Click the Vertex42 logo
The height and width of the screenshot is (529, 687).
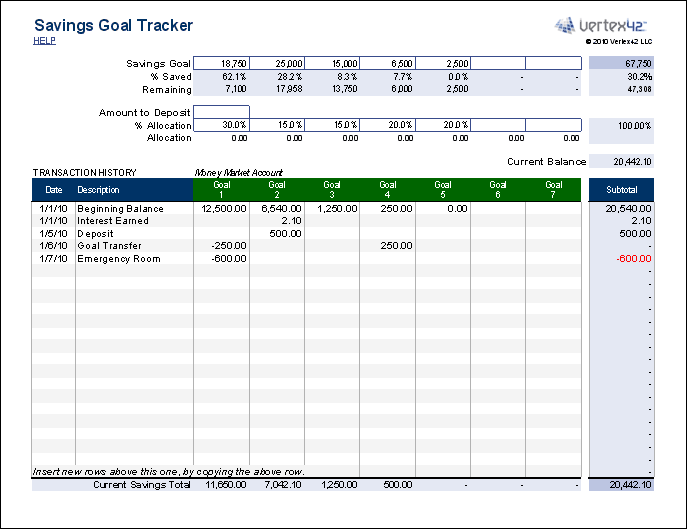coord(601,25)
